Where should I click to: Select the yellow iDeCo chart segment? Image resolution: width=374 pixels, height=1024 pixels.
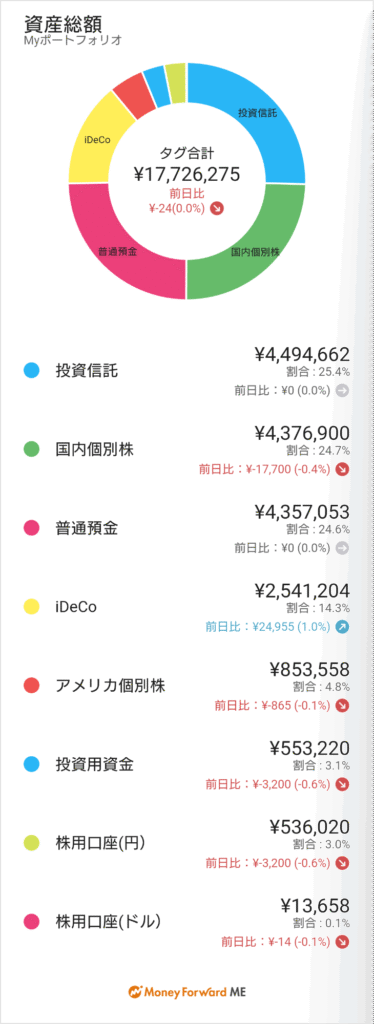pyautogui.click(x=98, y=138)
